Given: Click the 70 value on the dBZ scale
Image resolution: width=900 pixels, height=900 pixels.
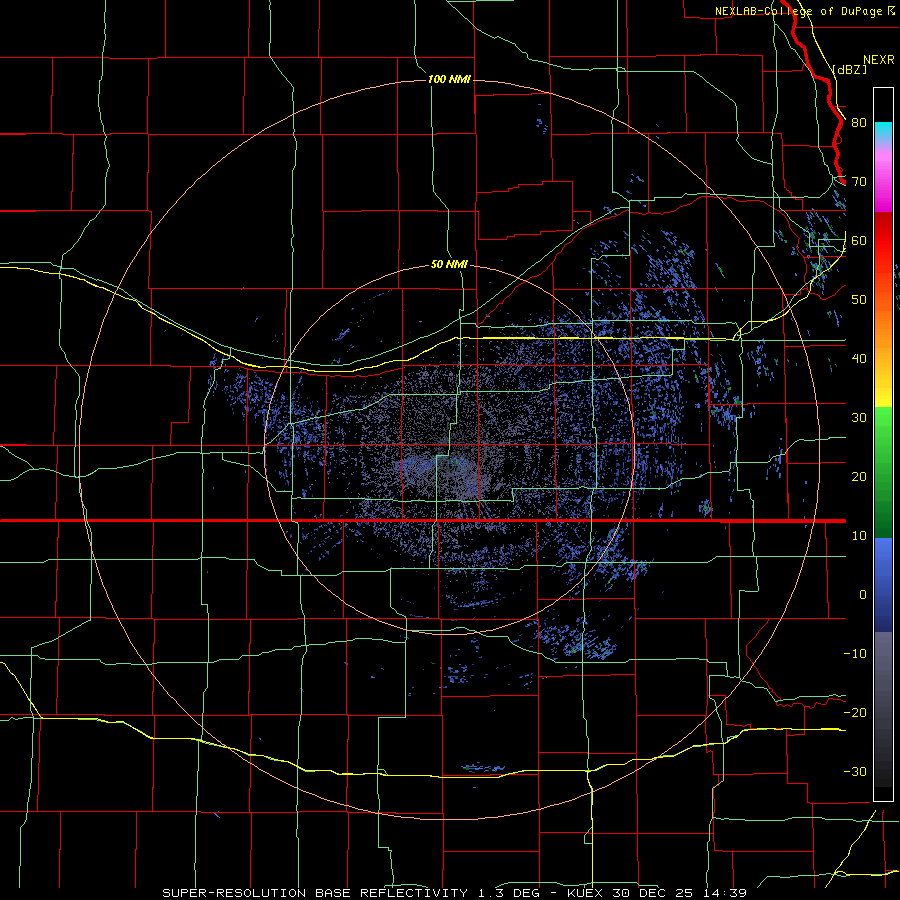Looking at the screenshot, I should [859, 182].
